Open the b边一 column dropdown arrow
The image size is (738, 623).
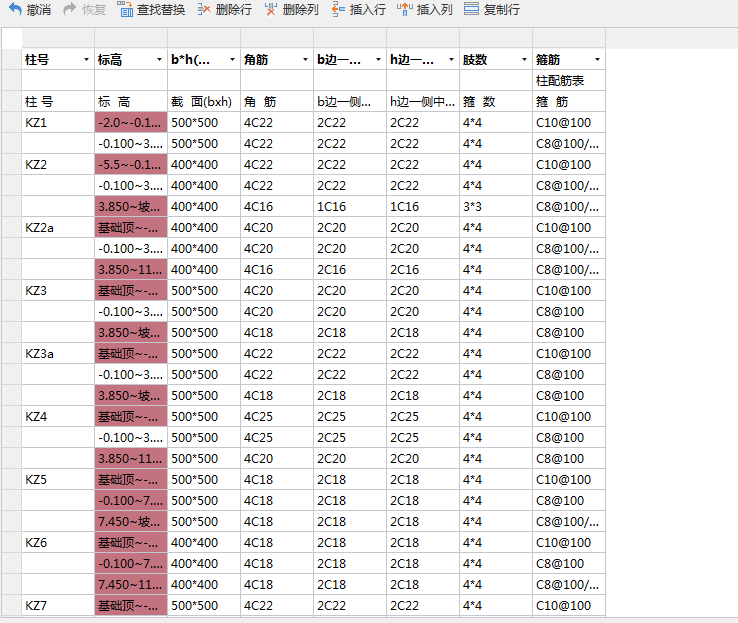click(x=378, y=60)
